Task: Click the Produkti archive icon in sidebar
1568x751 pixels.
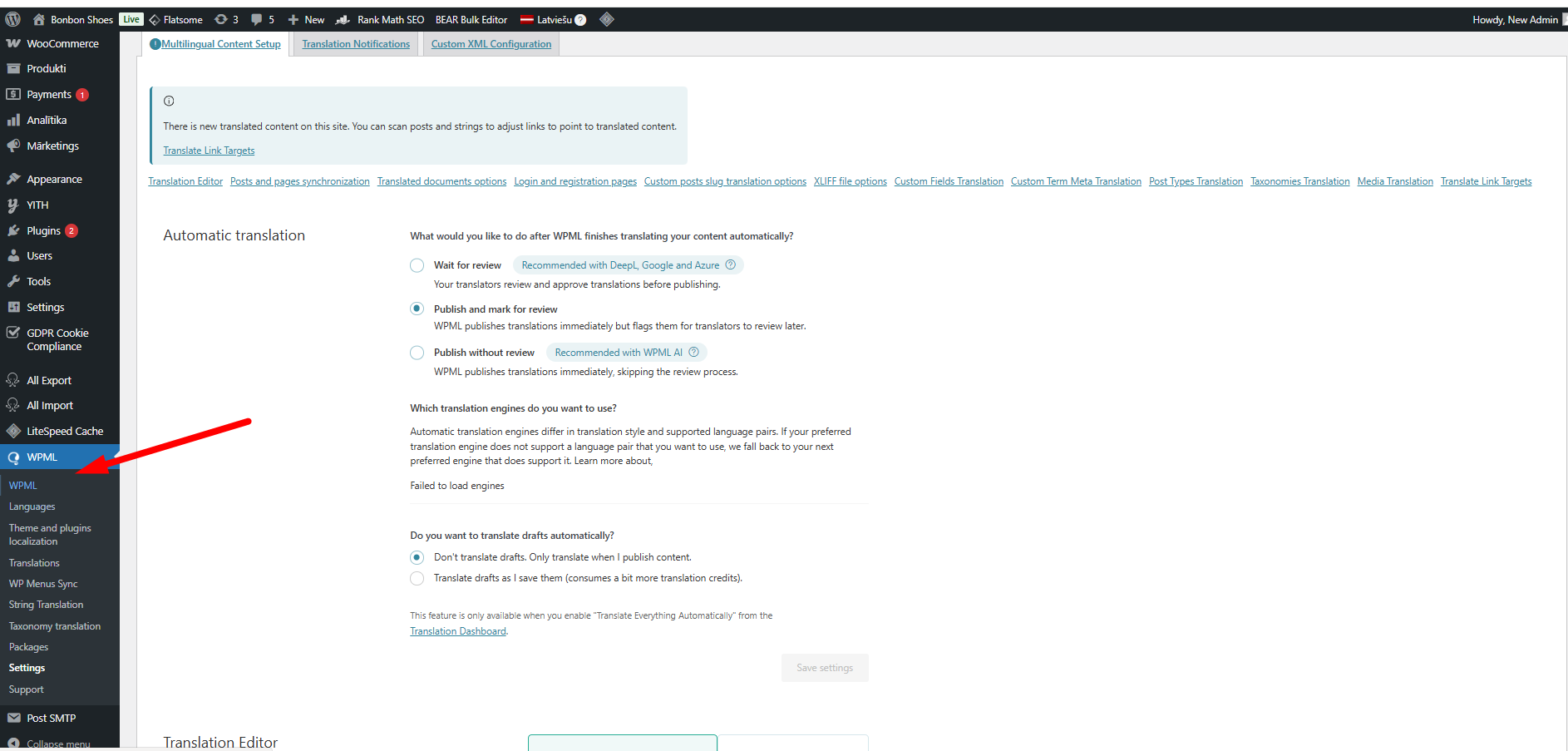Action: (x=13, y=68)
